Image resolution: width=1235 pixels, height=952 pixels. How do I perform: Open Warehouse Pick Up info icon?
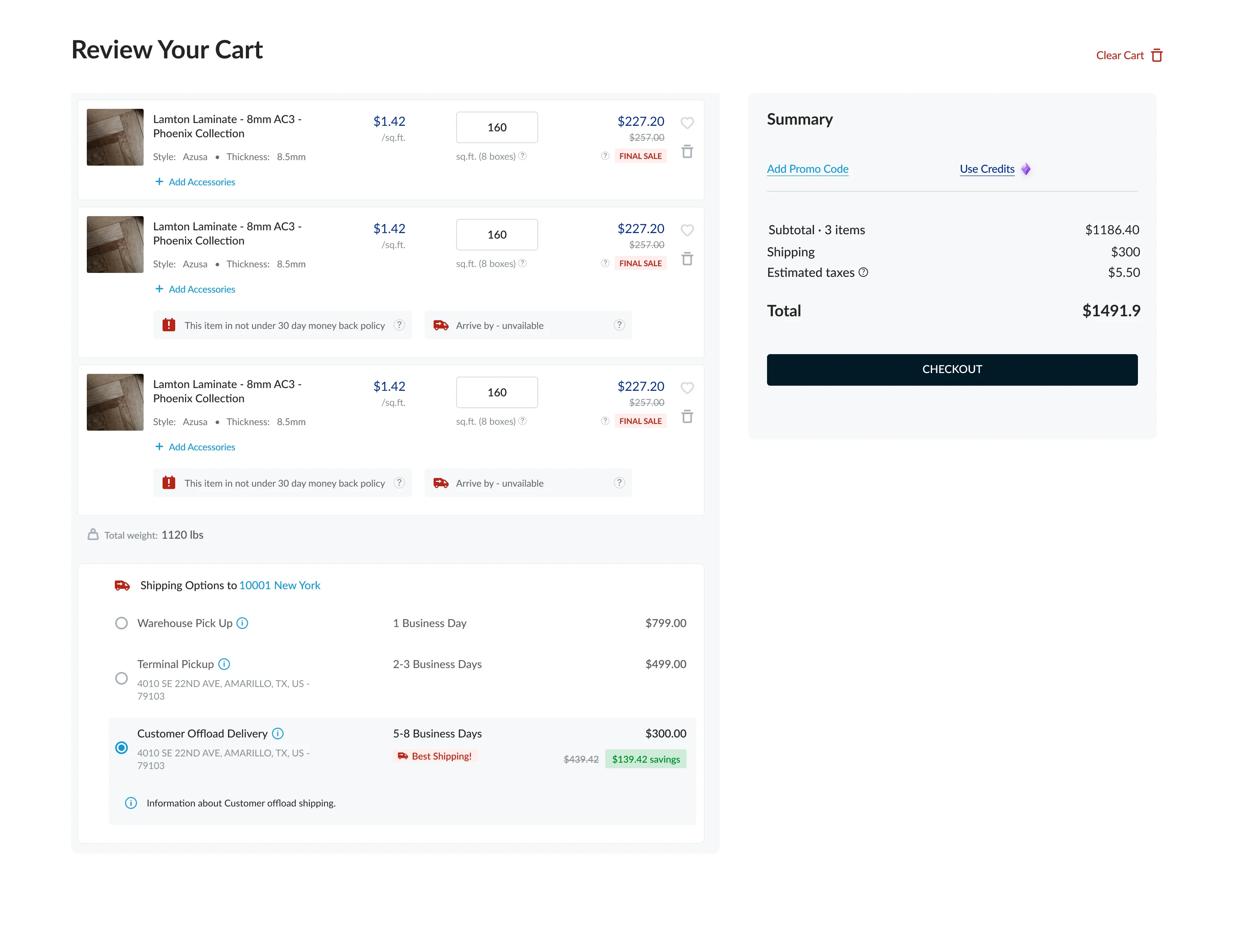click(x=242, y=623)
